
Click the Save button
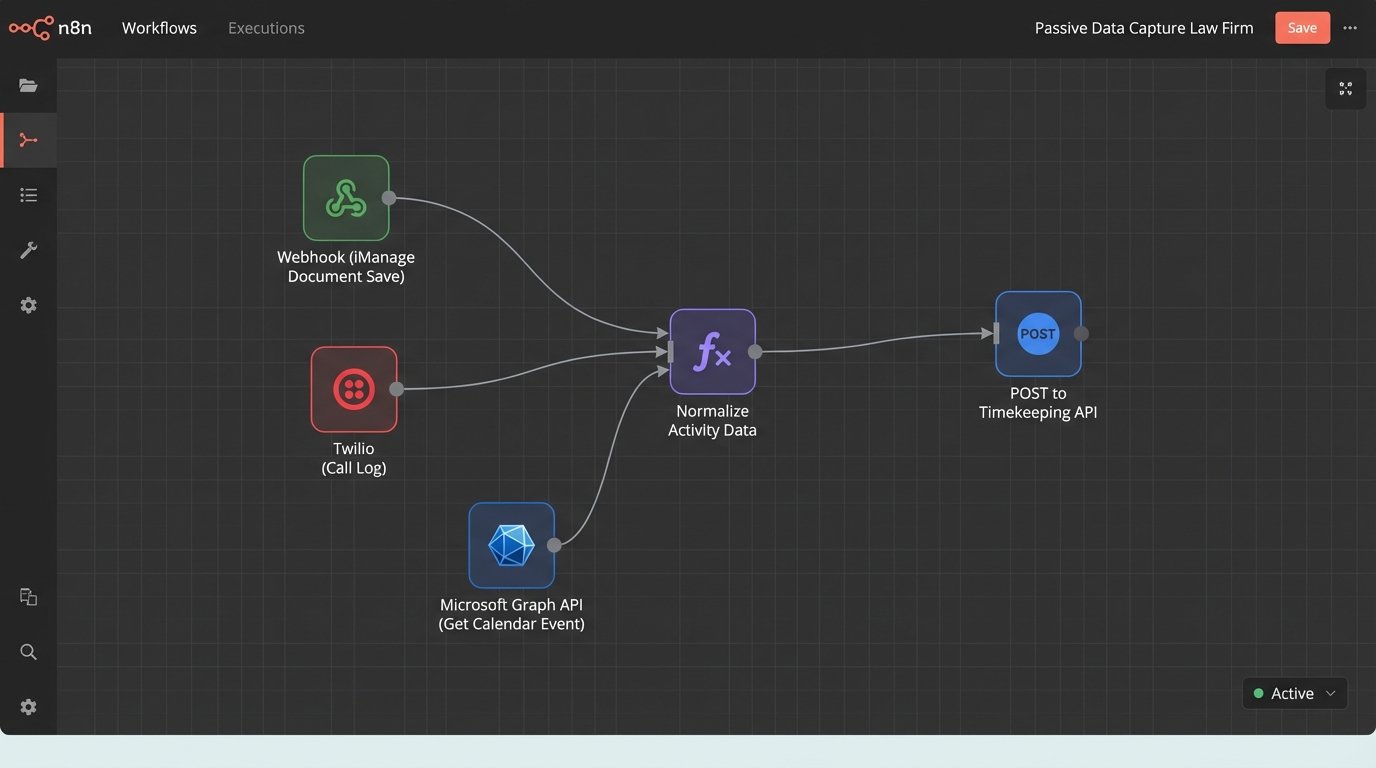point(1302,28)
